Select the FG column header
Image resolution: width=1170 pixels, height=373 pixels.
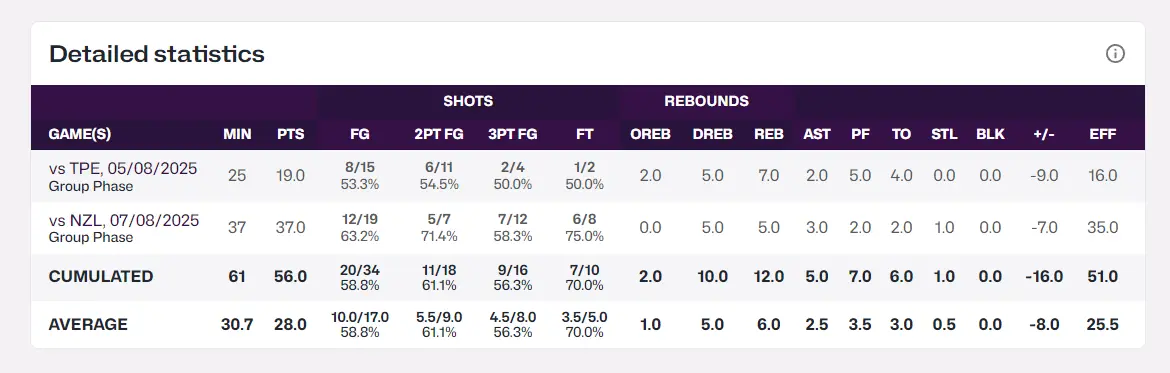point(360,135)
